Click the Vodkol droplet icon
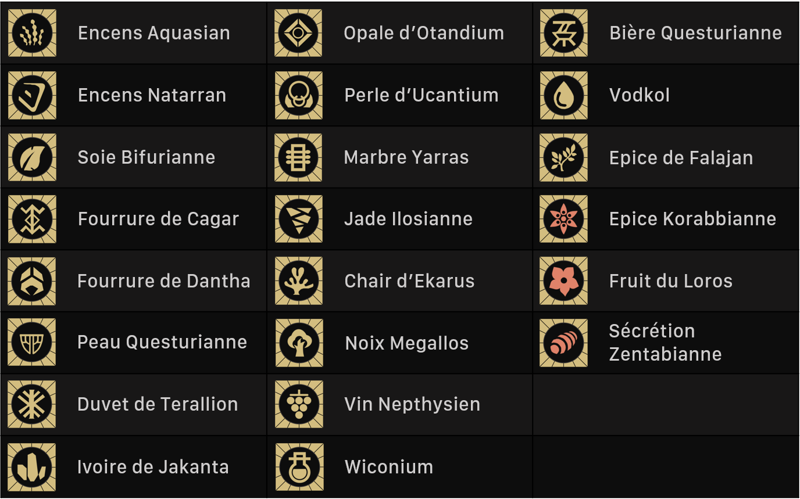The width and height of the screenshot is (800, 499). 564,95
